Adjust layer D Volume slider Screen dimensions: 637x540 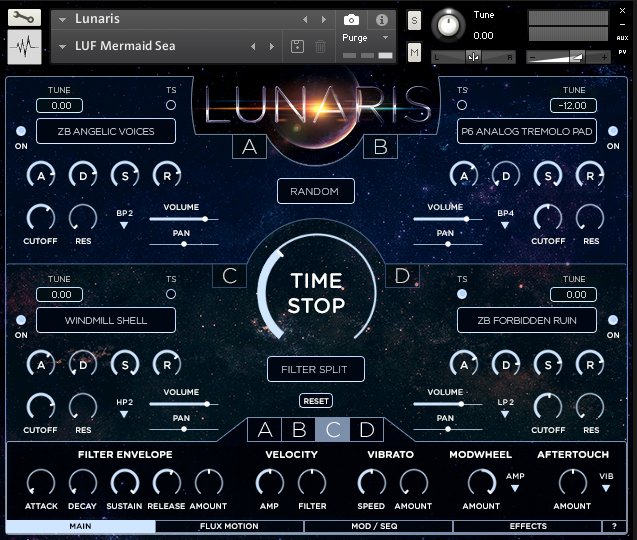click(448, 404)
